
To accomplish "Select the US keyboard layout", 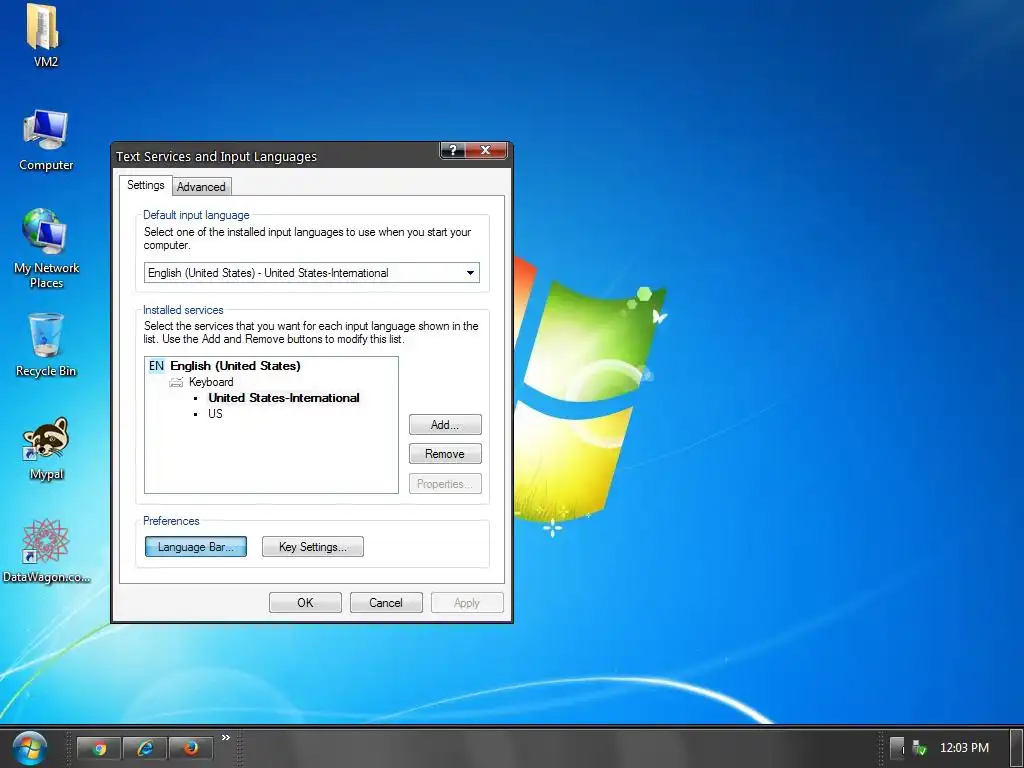I will tap(216, 414).
